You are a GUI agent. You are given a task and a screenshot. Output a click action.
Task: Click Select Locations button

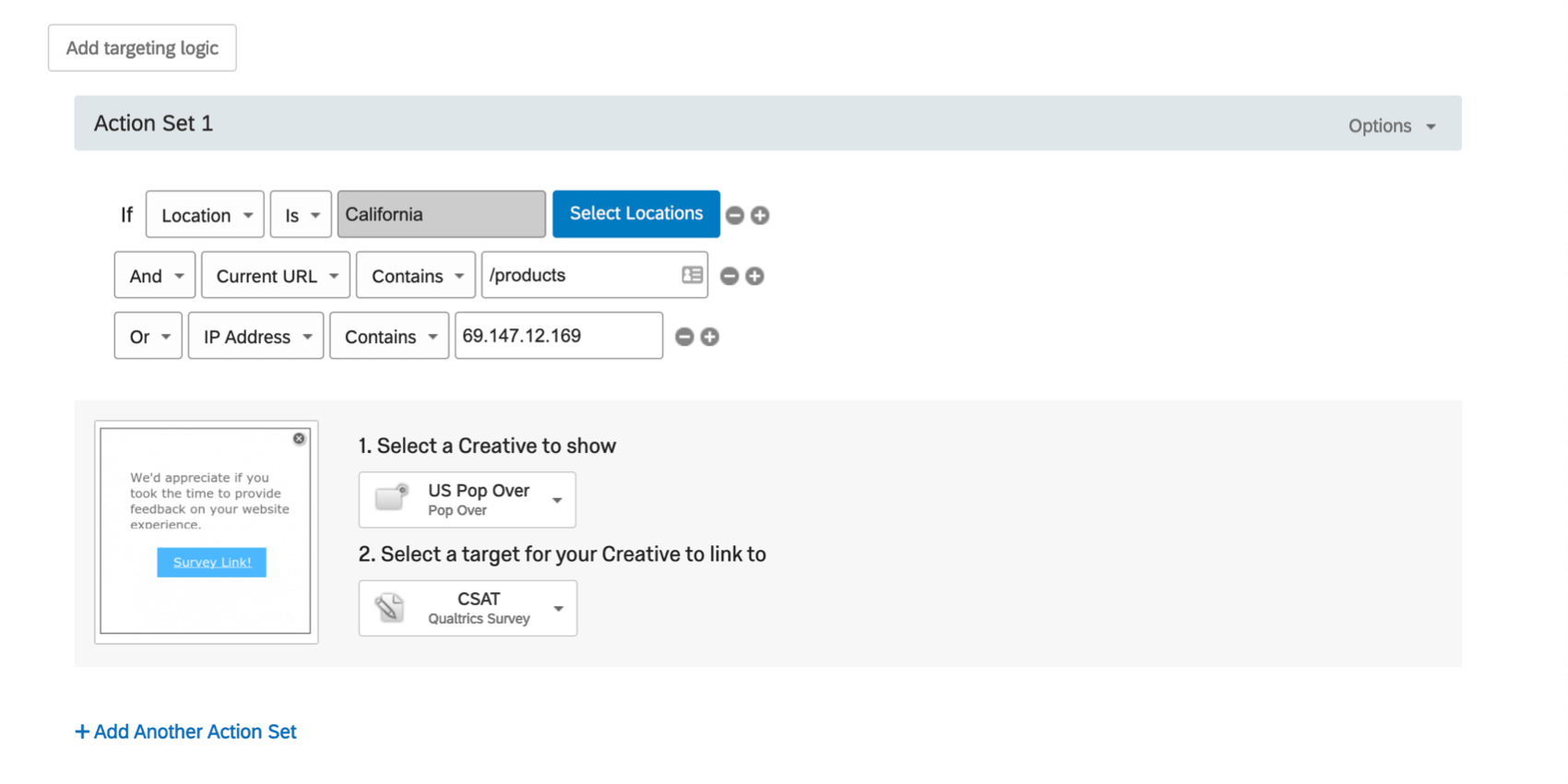click(636, 214)
